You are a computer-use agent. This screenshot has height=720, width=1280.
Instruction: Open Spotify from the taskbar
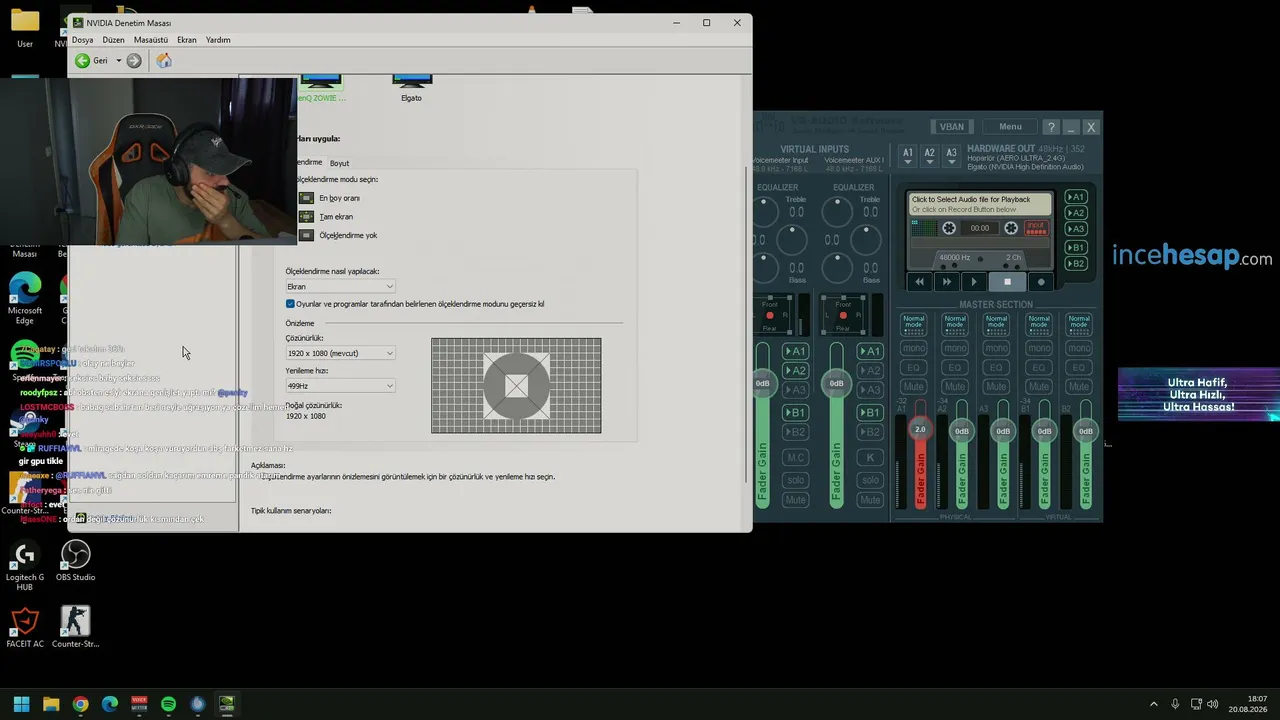[168, 704]
